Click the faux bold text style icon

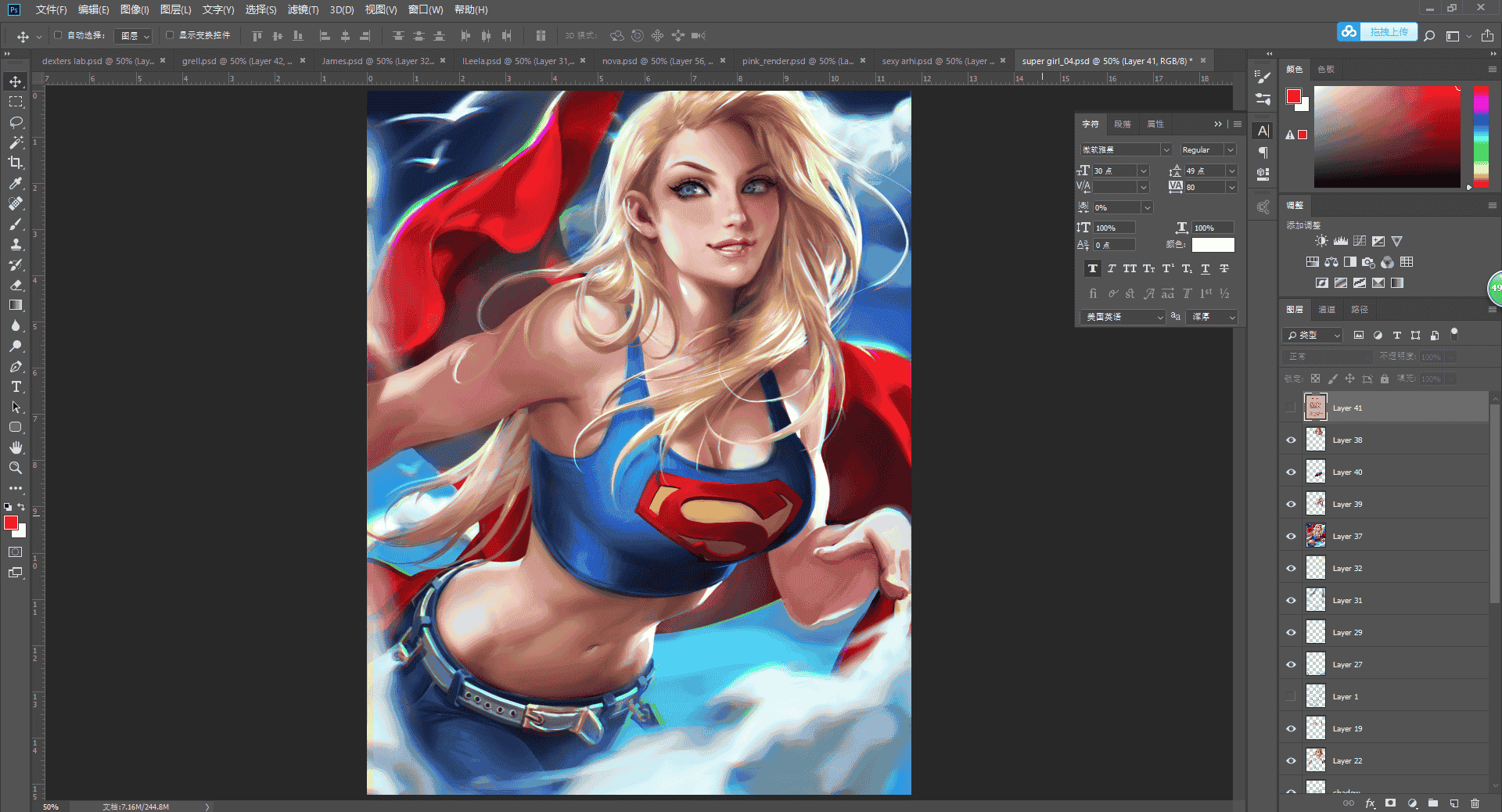point(1093,268)
